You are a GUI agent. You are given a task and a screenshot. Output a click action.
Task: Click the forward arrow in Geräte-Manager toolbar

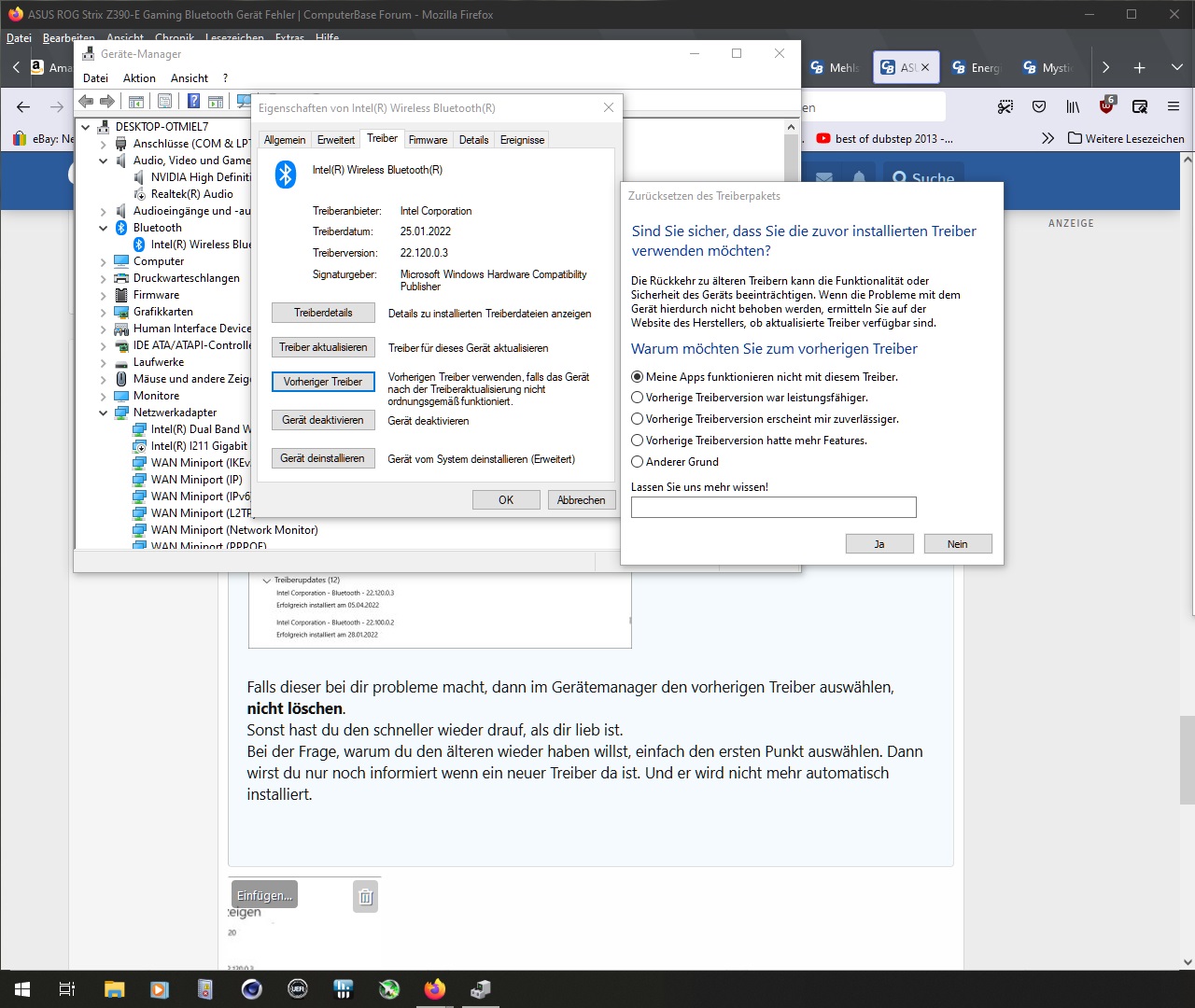(107, 102)
